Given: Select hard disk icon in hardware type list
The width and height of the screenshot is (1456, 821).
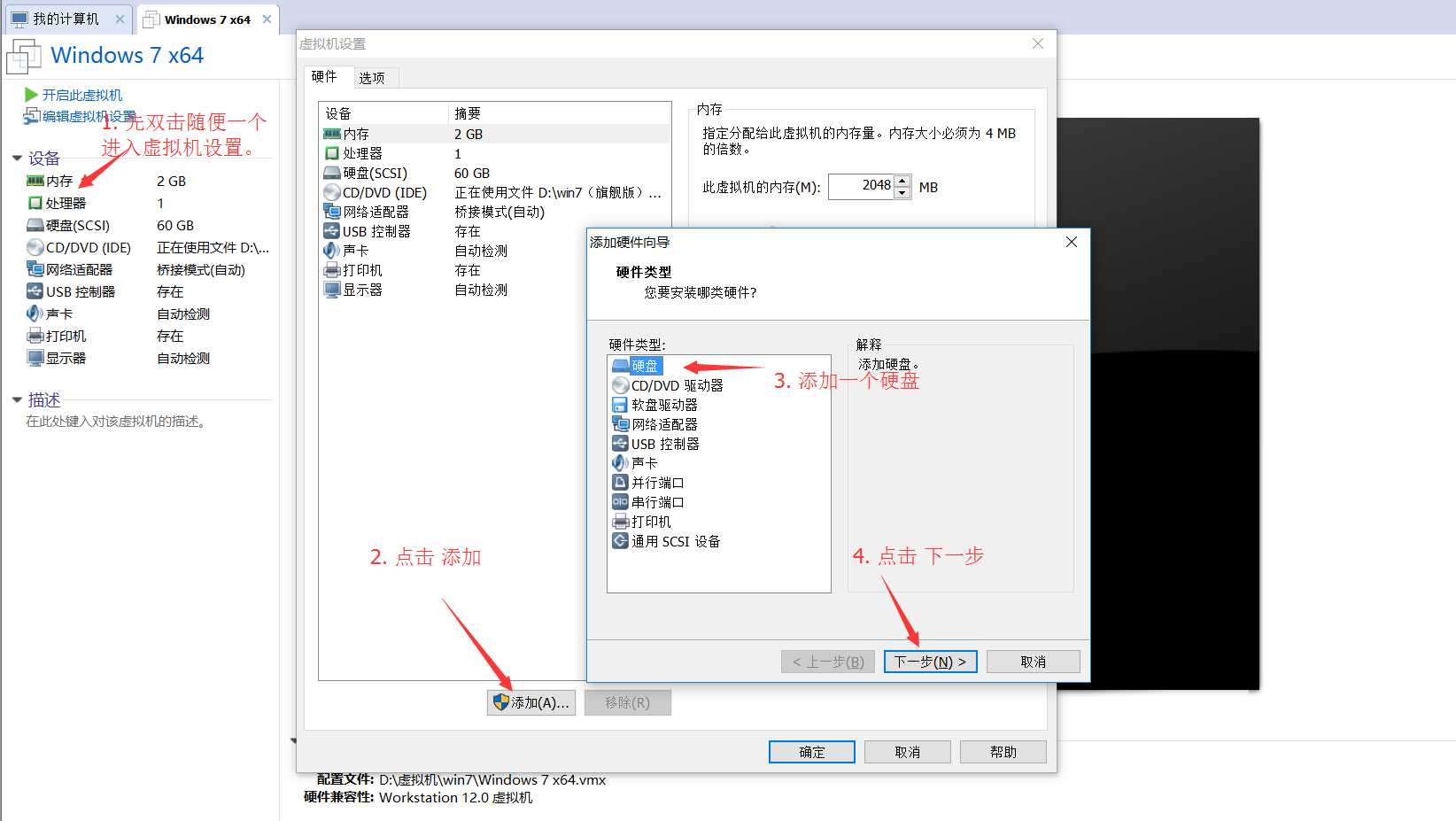Looking at the screenshot, I should click(x=620, y=366).
